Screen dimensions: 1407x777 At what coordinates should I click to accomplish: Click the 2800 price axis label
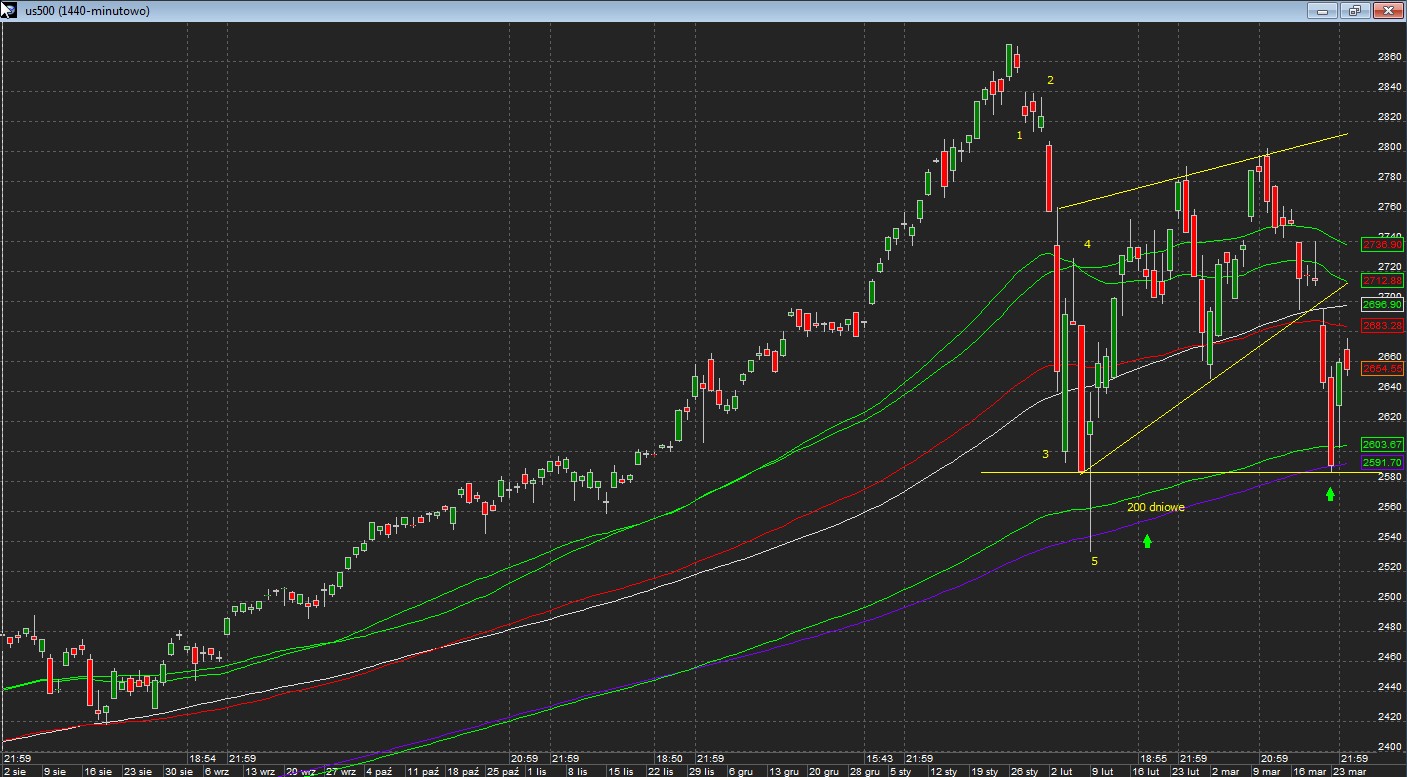(x=1389, y=147)
